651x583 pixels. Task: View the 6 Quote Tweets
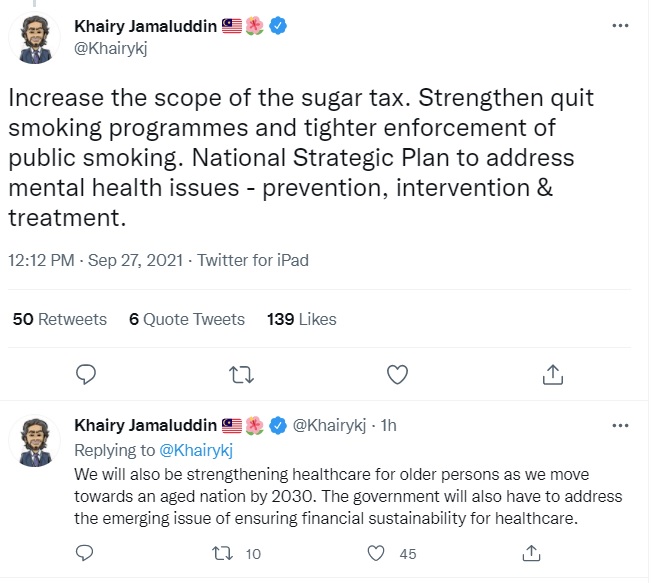point(187,319)
